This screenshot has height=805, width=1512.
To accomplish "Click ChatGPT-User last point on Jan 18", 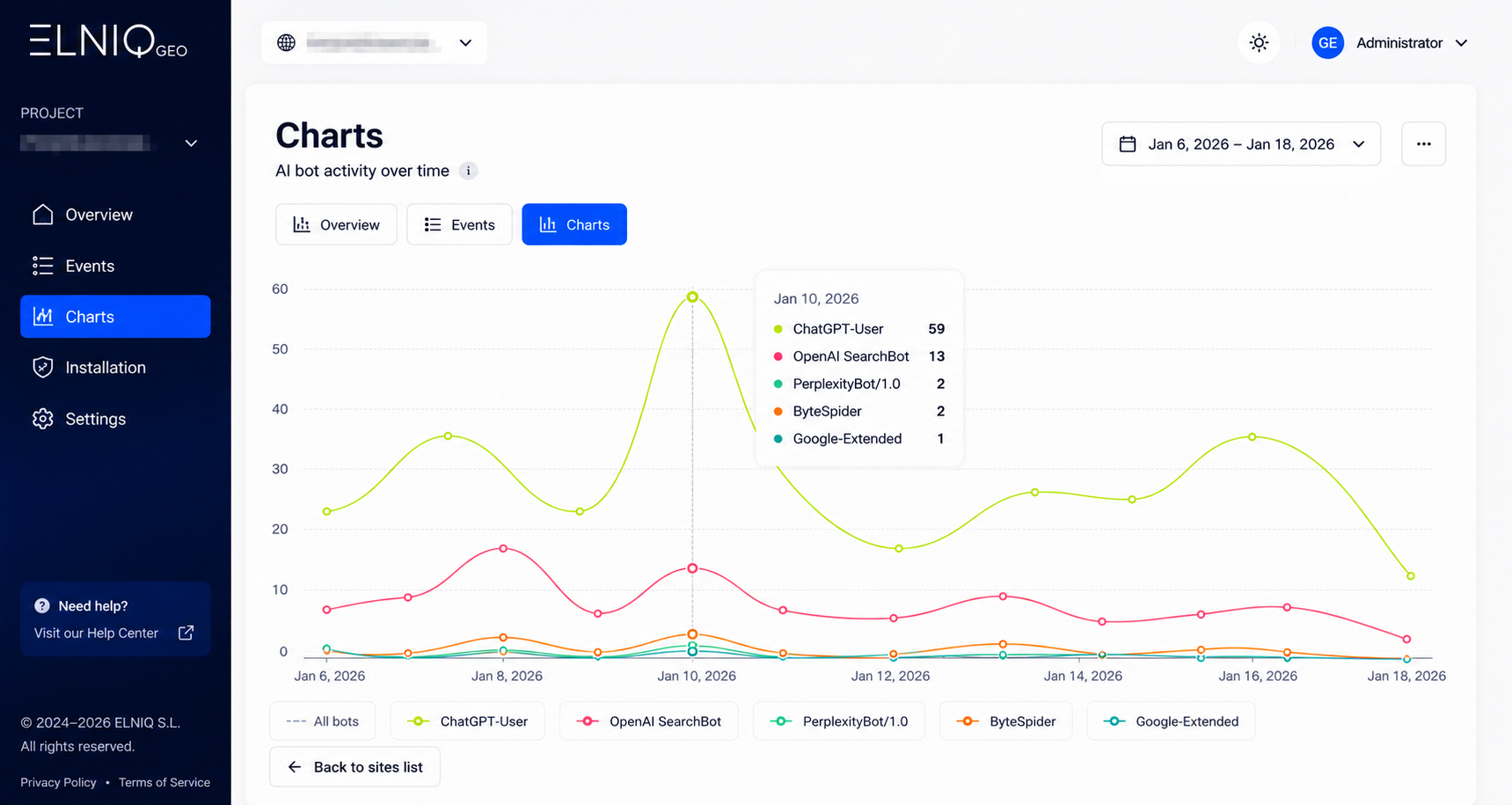I will [1411, 576].
